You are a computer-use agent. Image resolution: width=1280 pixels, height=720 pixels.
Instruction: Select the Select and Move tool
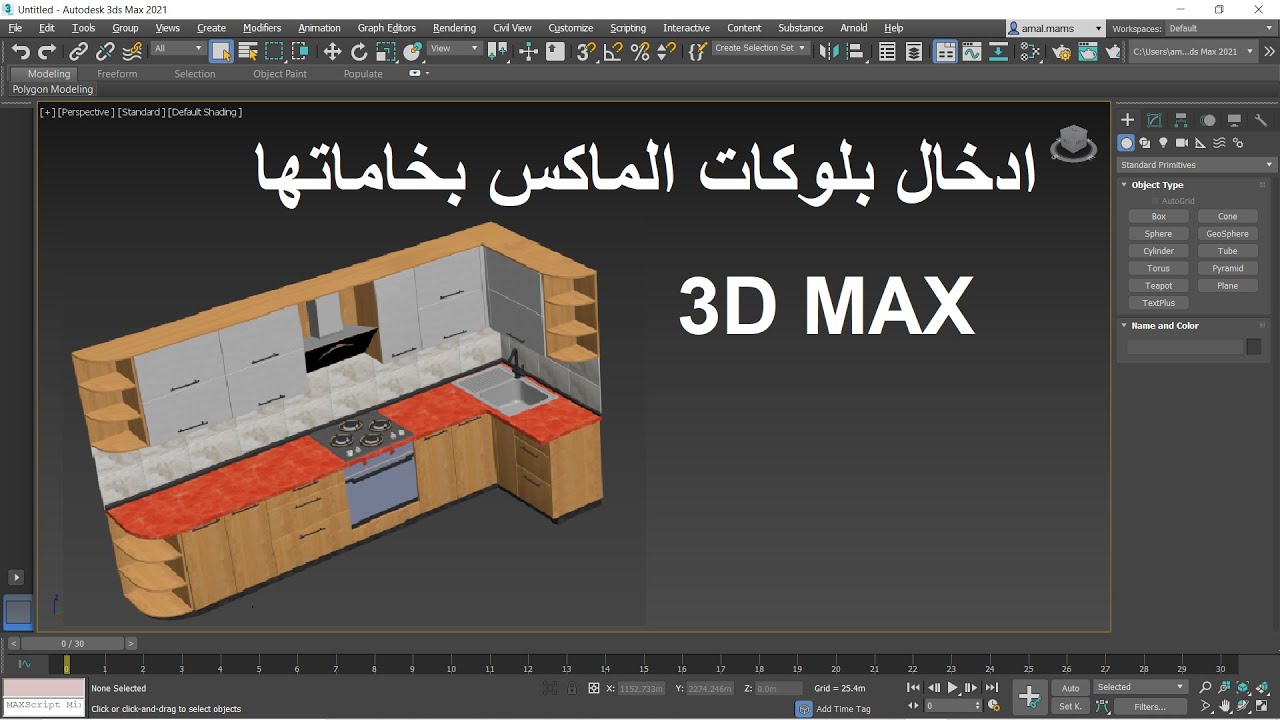[x=332, y=52]
